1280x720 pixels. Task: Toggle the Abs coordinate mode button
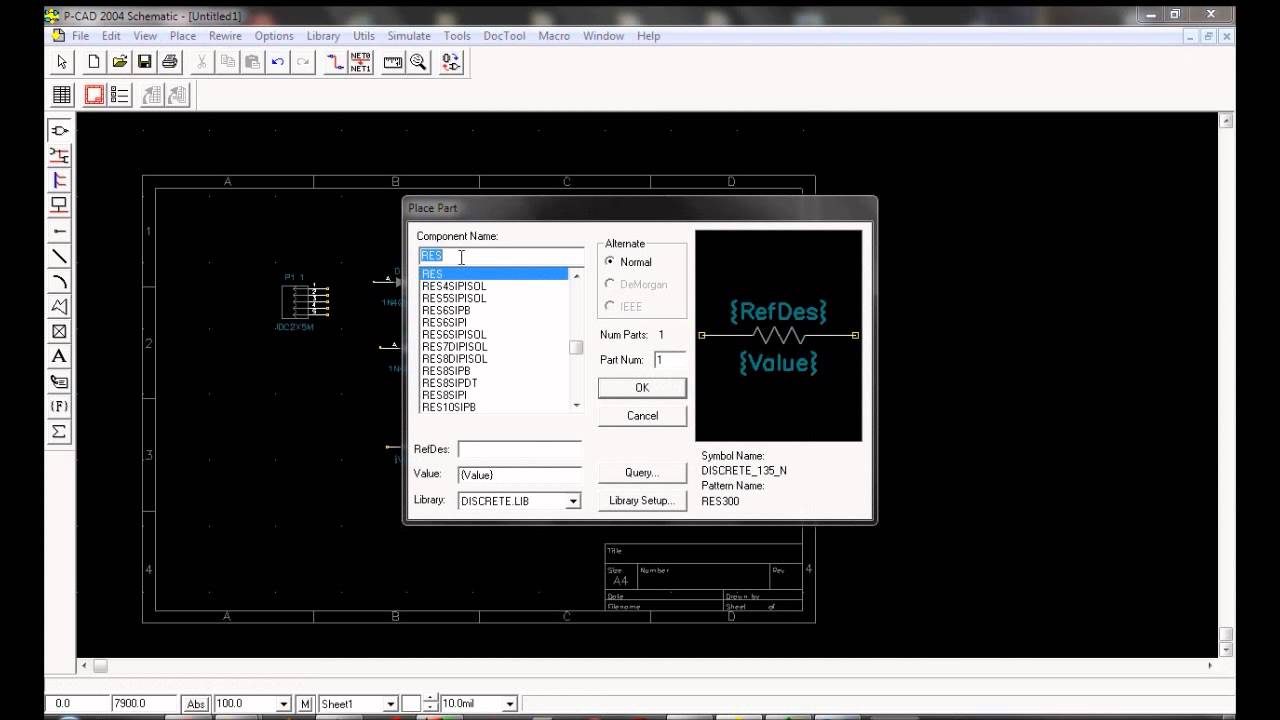(x=196, y=704)
